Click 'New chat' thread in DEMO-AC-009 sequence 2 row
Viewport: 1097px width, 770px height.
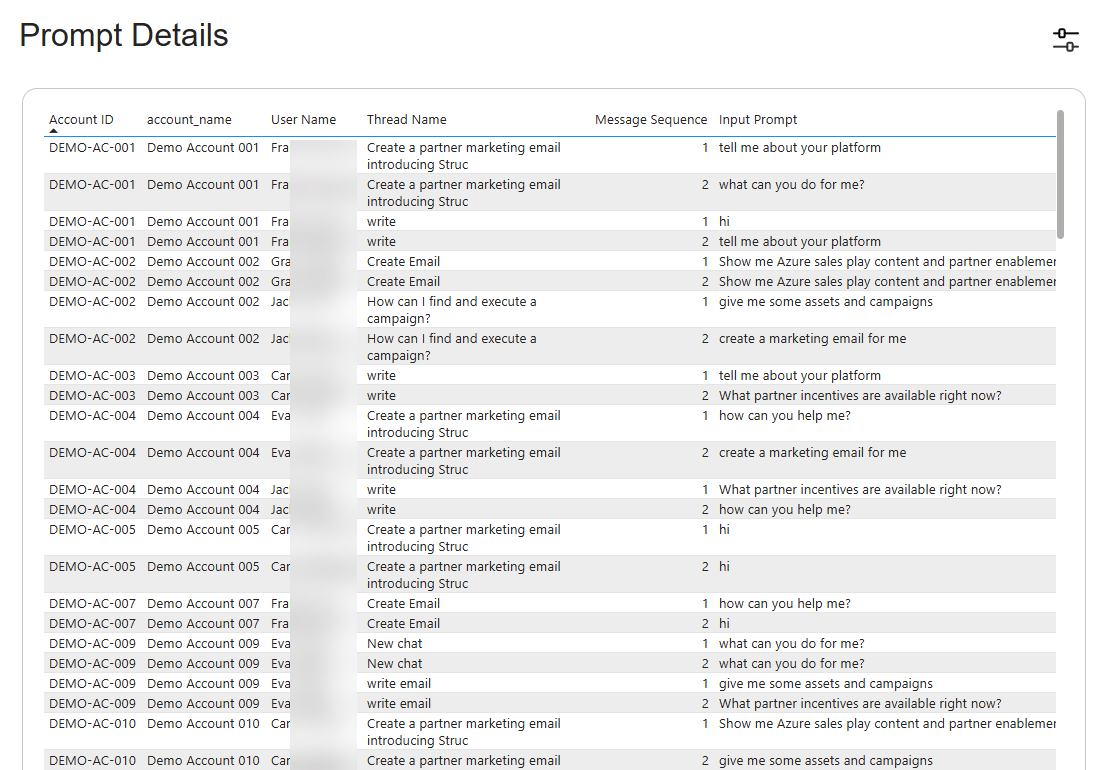[x=395, y=663]
